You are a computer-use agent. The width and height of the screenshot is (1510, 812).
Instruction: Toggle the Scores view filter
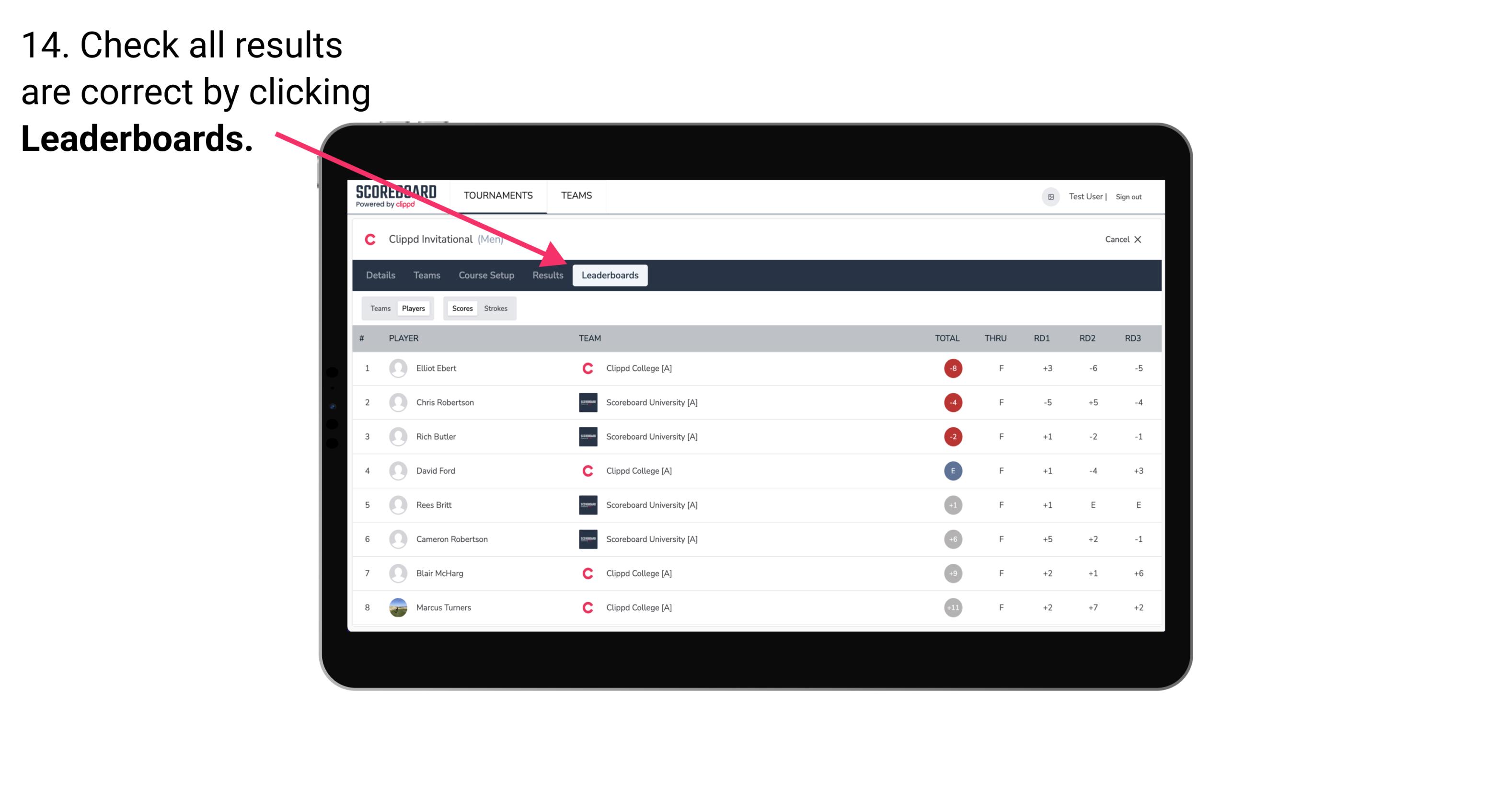(x=463, y=308)
